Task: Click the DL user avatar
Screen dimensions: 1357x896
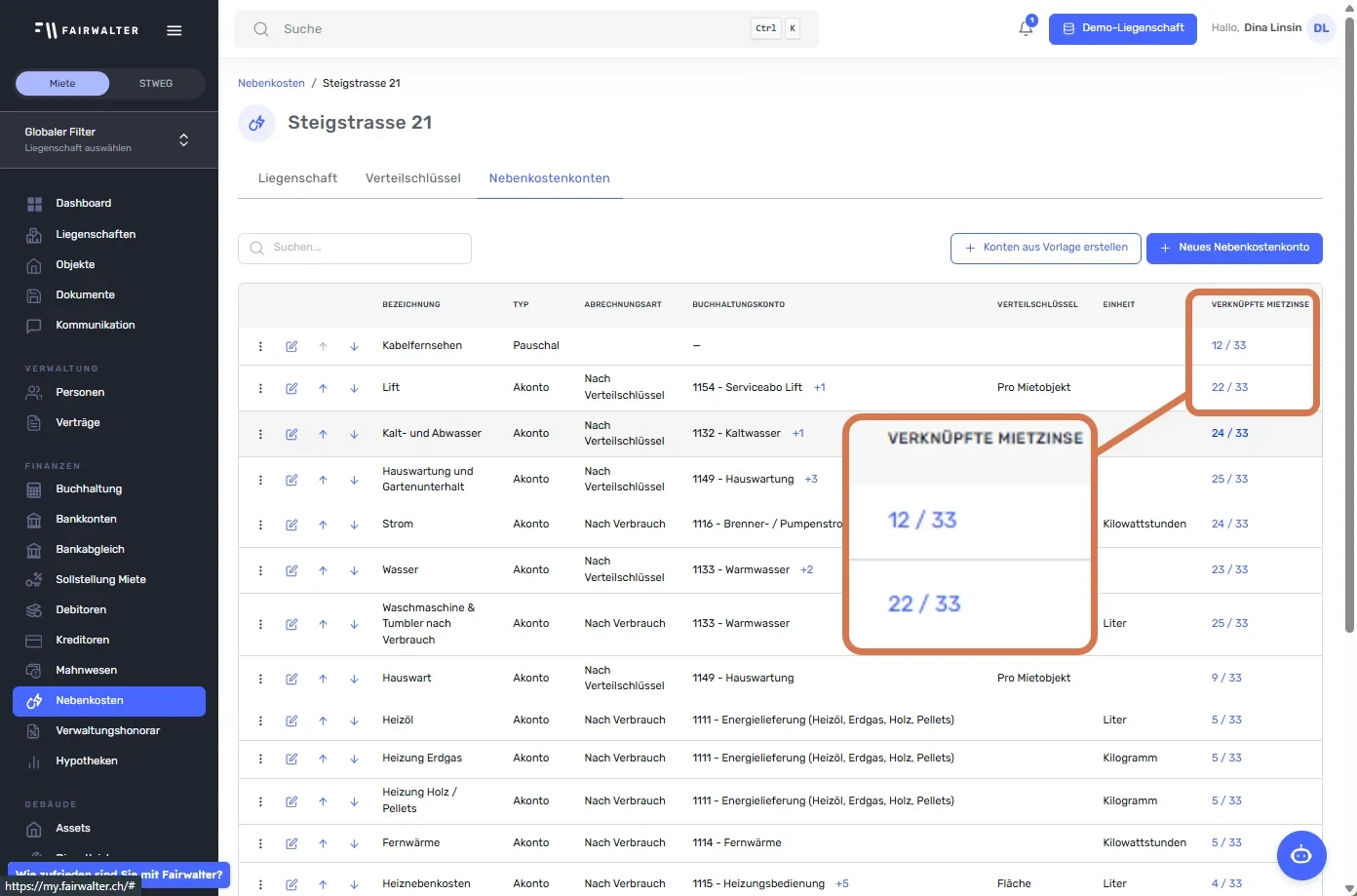Action: click(1321, 28)
